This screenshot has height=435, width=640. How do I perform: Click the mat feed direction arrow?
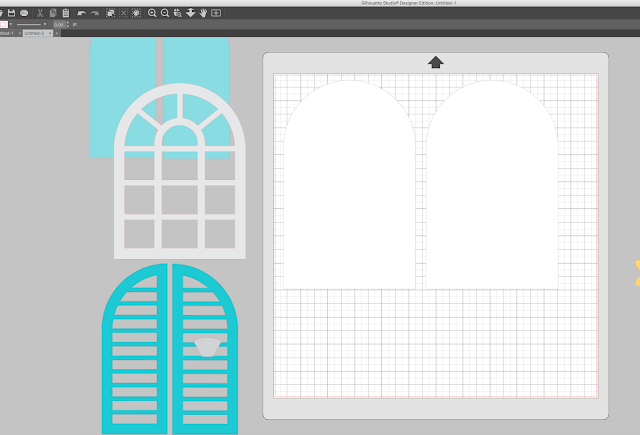click(436, 62)
